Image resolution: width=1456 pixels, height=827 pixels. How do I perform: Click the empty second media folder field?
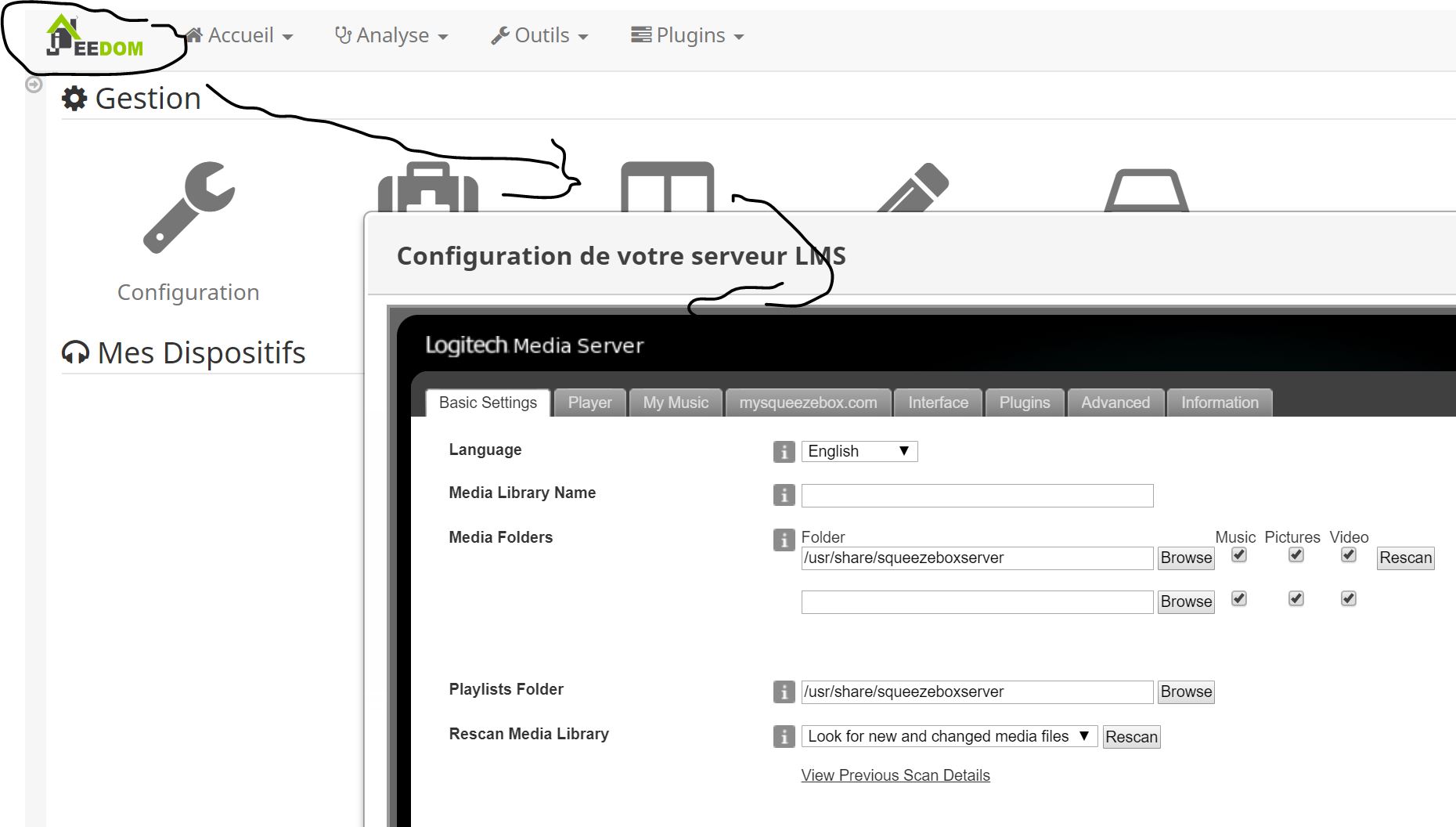(x=977, y=601)
